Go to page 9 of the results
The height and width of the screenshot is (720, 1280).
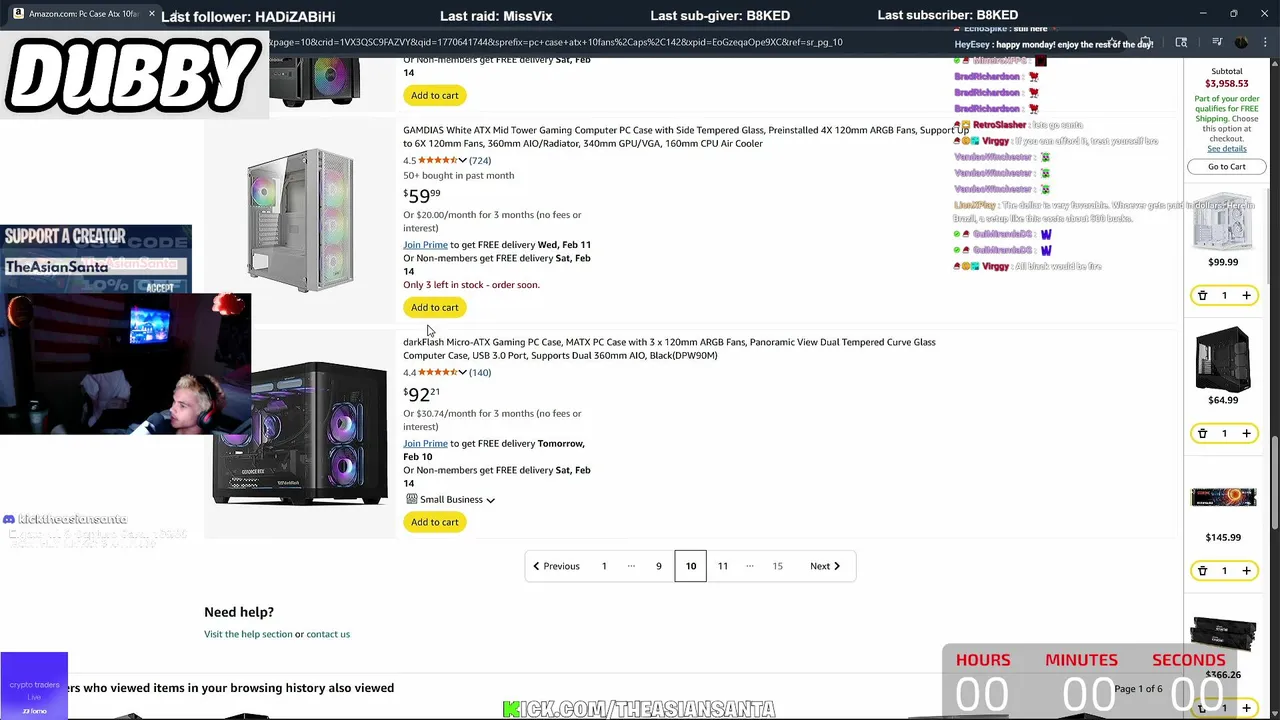[658, 566]
